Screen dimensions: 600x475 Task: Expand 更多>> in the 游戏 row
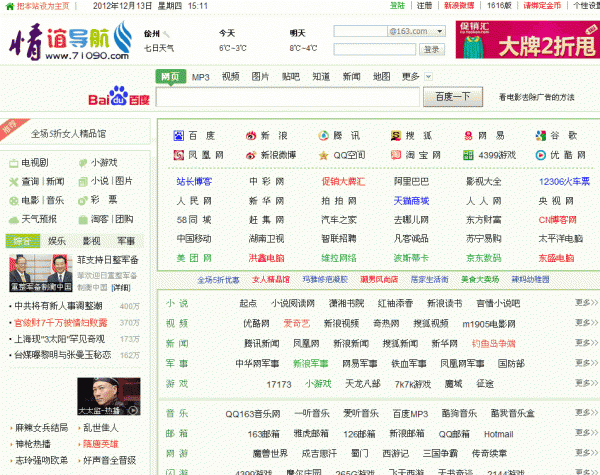587,383
